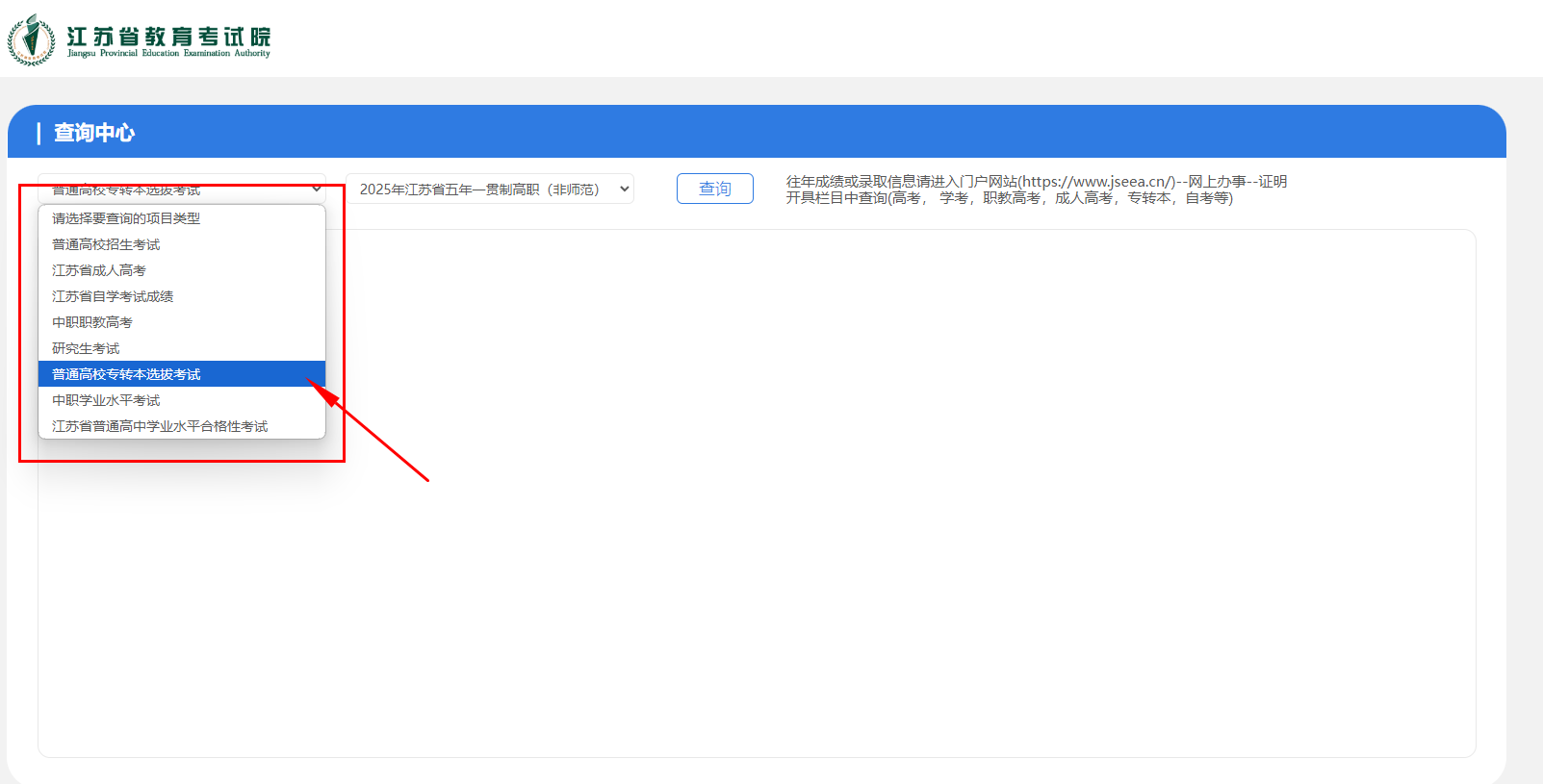Choose 江苏省普通高中学业水平合格性考试 option
Image resolution: width=1543 pixels, height=784 pixels.
coord(160,426)
